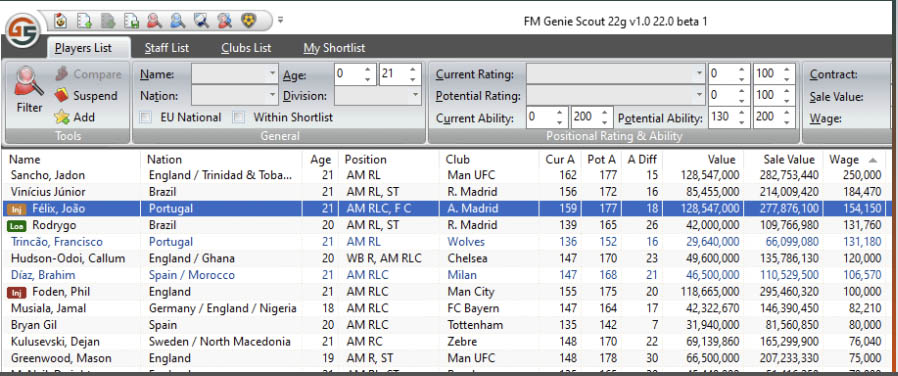Click the load game icon in quick toolbar
898x376 pixels.
61,21
